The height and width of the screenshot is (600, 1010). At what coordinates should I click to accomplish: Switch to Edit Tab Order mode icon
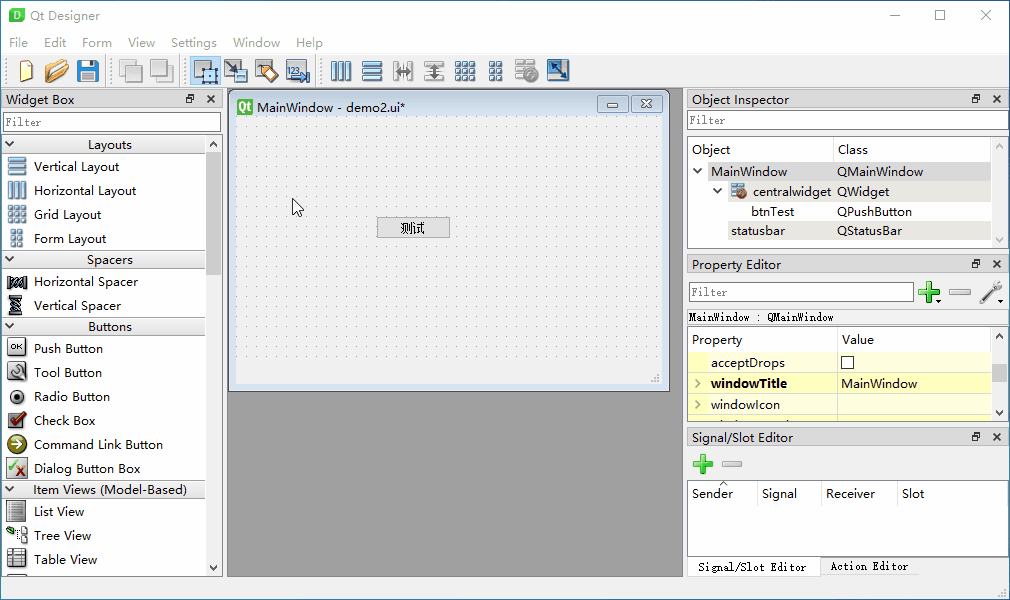point(298,71)
